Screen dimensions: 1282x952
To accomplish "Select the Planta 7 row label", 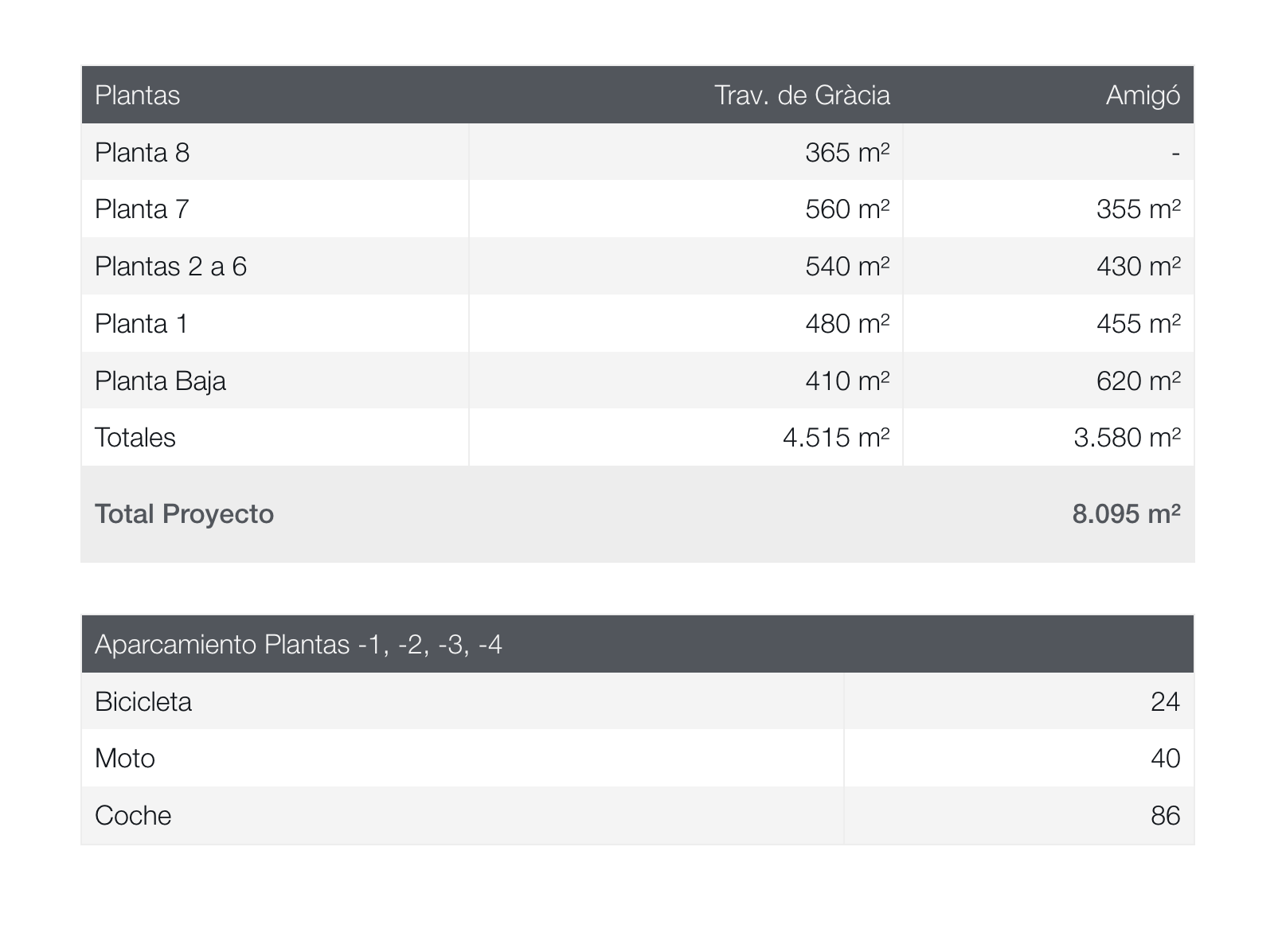I will click(142, 209).
